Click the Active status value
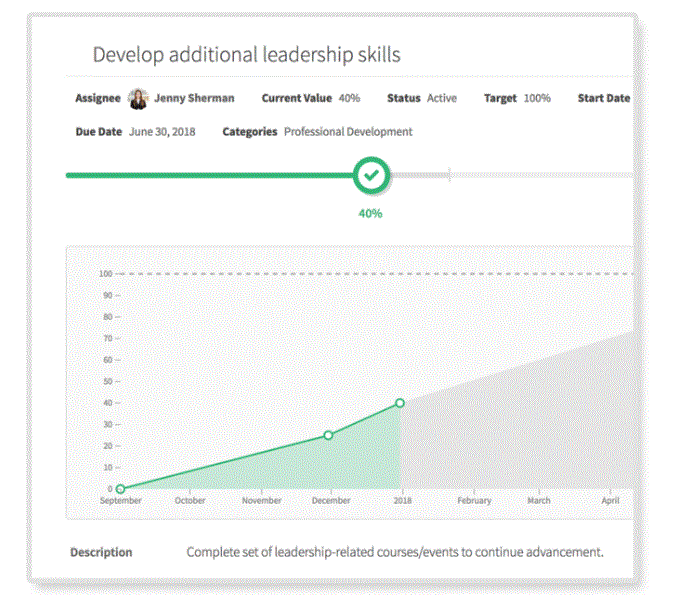Viewport: 676px width, 614px height. tap(441, 98)
